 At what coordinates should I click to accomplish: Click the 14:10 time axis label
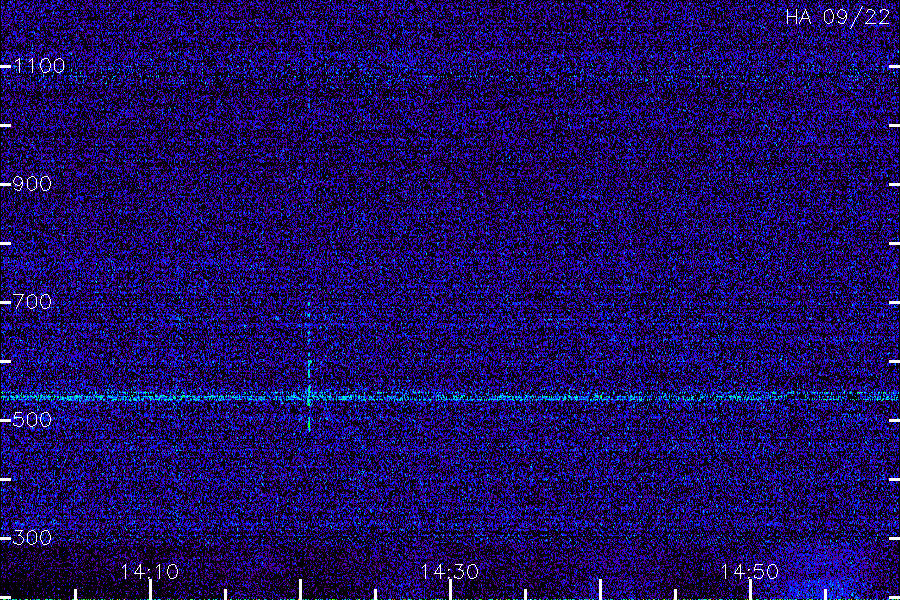[150, 572]
